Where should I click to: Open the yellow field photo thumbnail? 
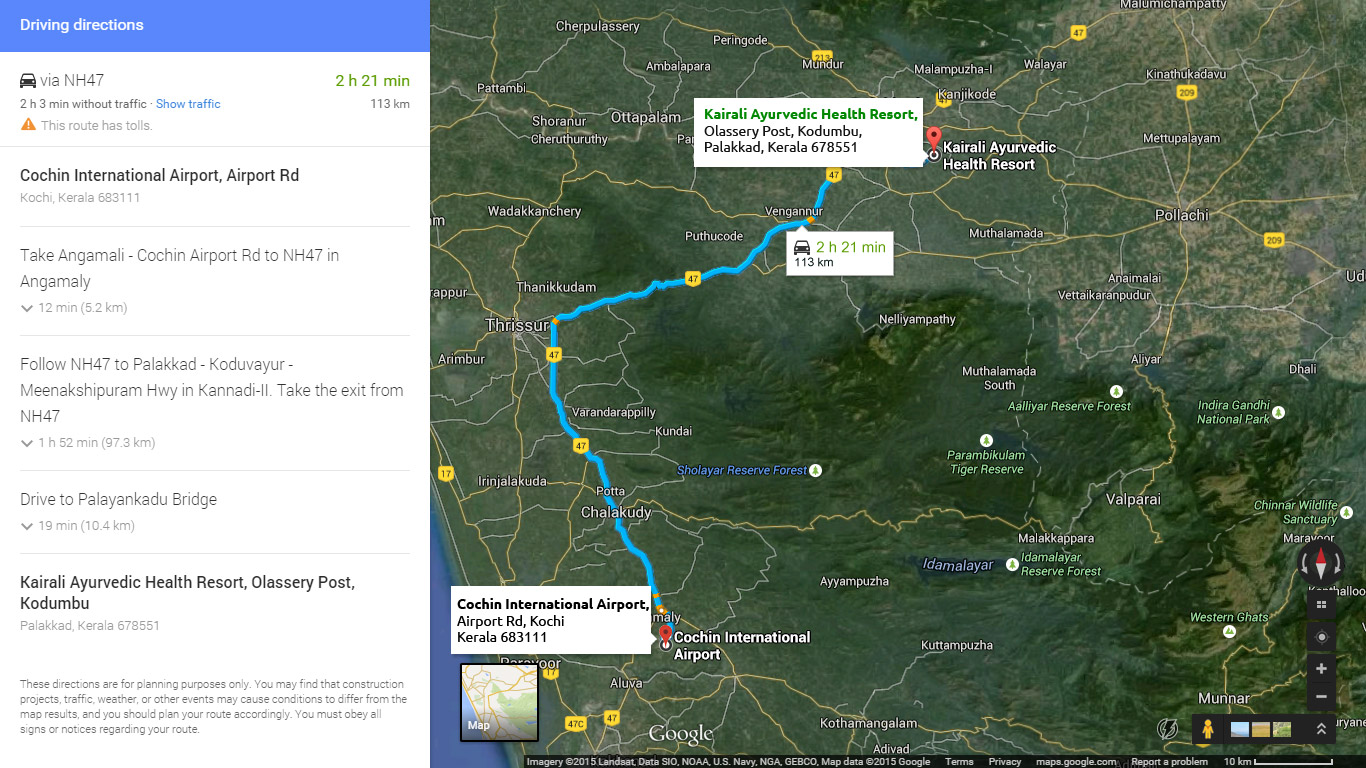point(1261,730)
